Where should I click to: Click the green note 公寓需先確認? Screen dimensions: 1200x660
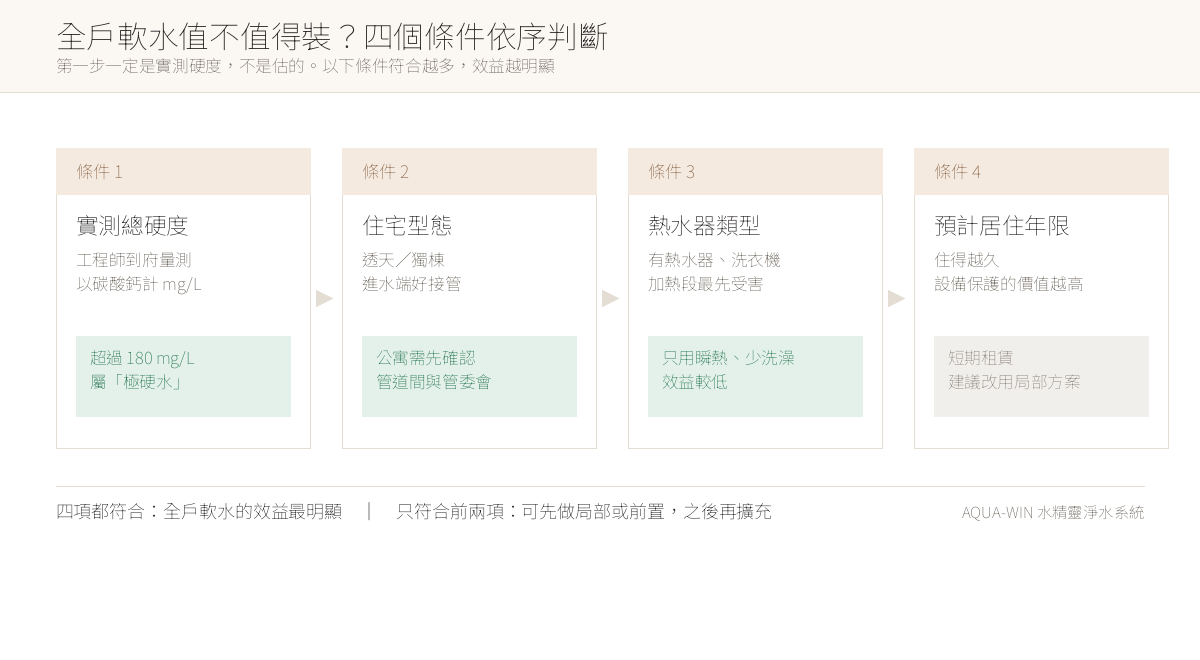[425, 358]
